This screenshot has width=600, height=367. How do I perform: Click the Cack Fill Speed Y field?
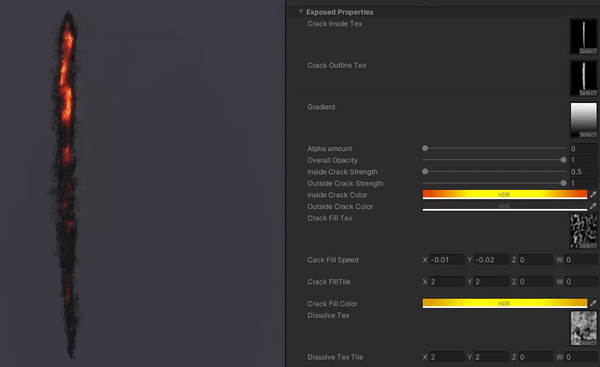point(492,260)
